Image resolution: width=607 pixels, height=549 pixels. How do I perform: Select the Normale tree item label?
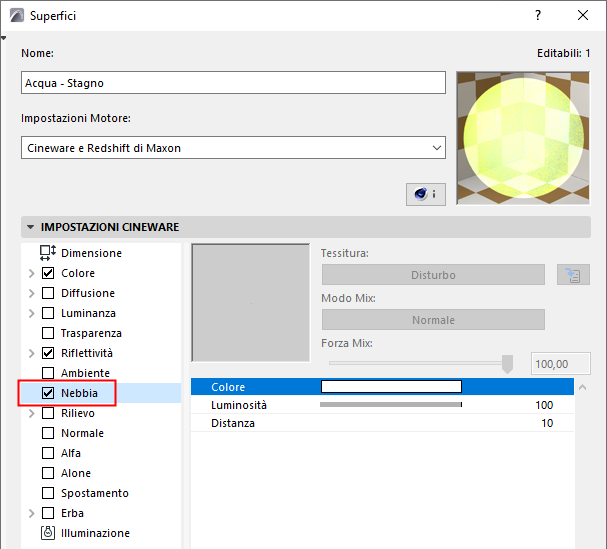[x=82, y=433]
